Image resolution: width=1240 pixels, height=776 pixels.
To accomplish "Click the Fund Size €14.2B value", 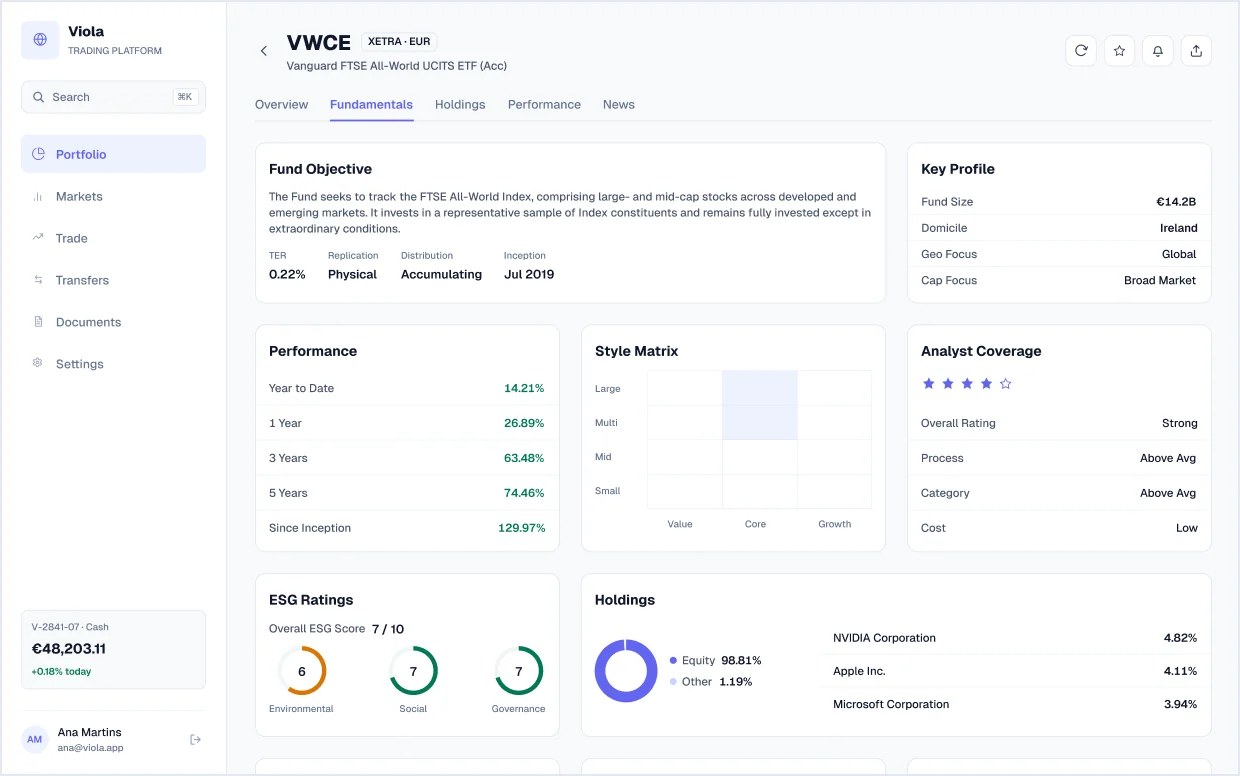I will point(1177,202).
